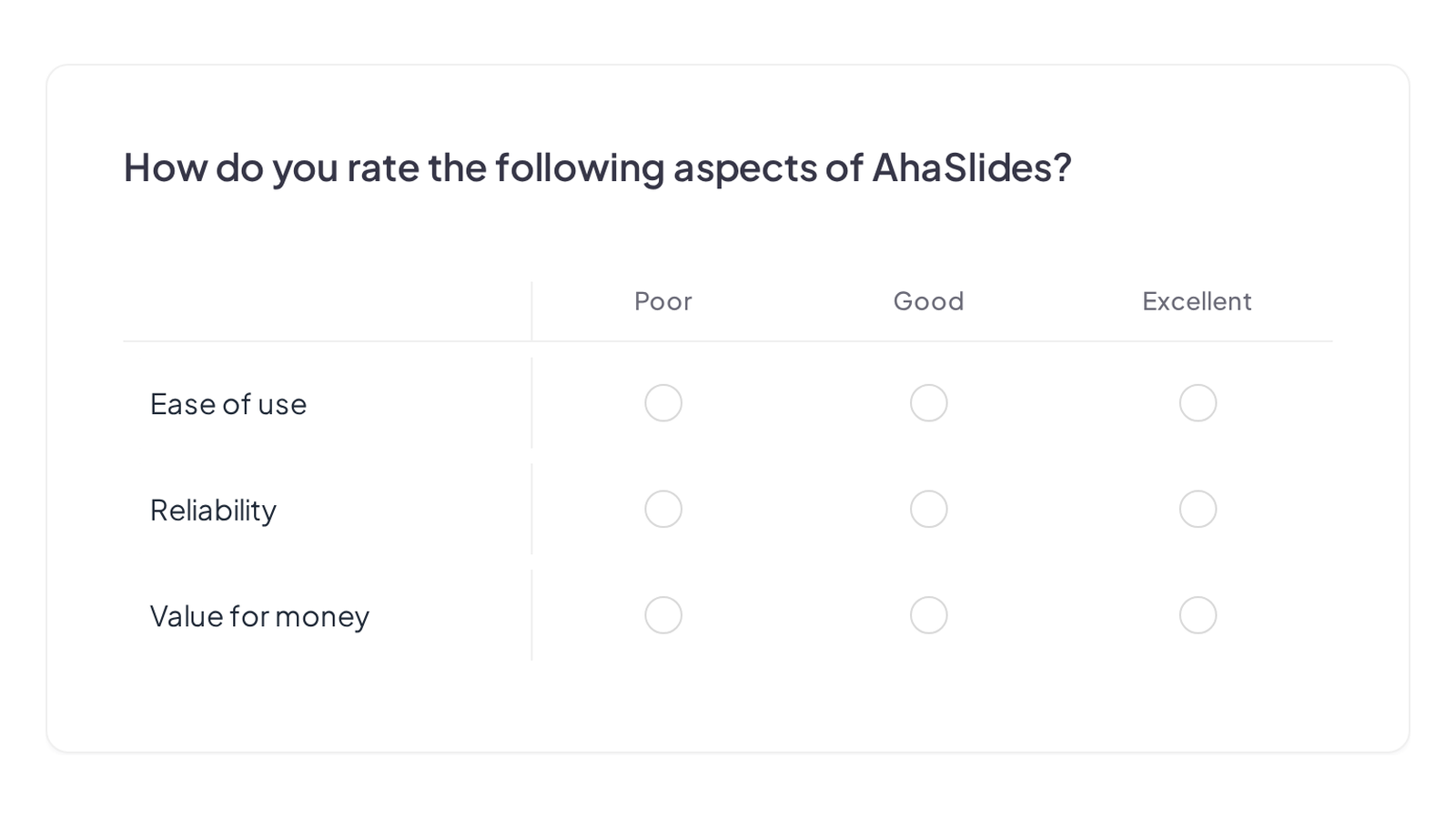Click the gray background outside the card
The height and width of the screenshot is (819, 1456).
click(x=728, y=787)
